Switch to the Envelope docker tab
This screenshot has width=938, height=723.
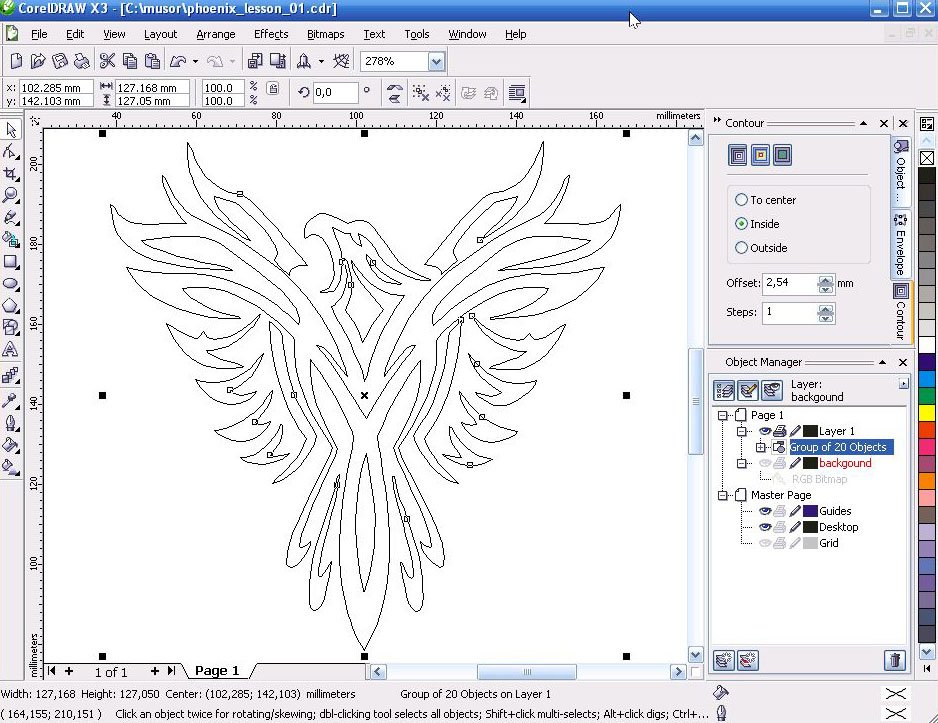[x=899, y=245]
